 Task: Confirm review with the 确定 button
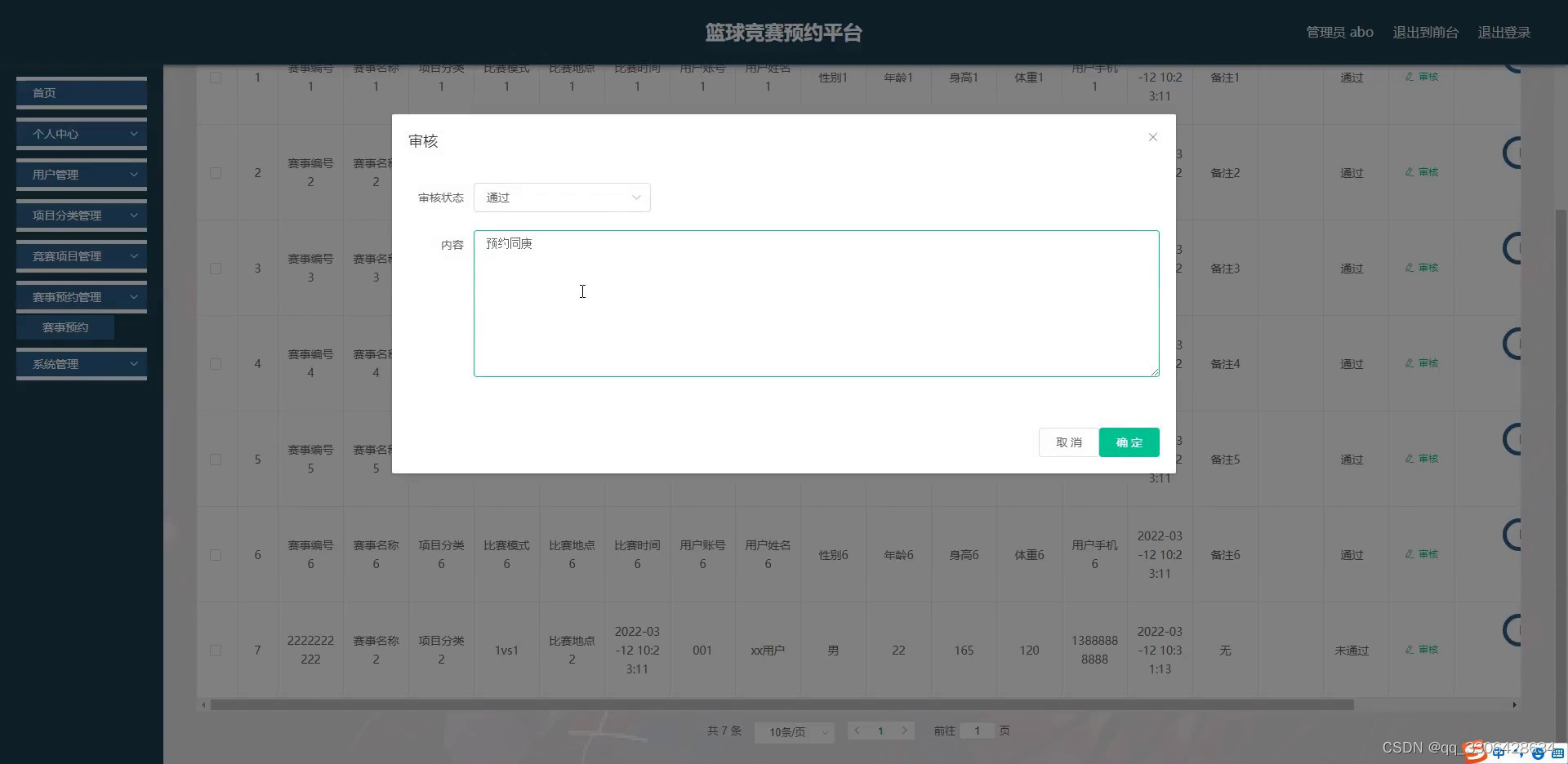1129,442
